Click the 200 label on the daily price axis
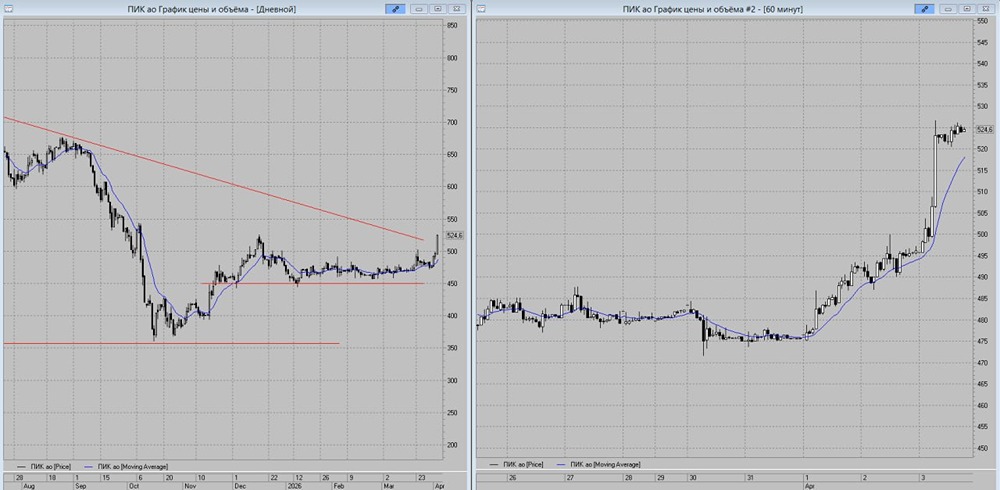The image size is (1000, 490). point(453,445)
